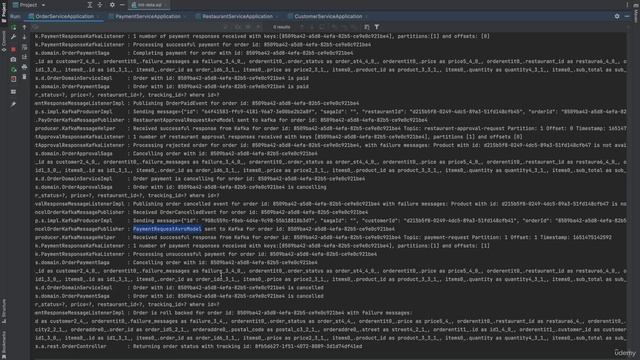Clear console with the trash icon
Screen dimensions: 640x360
(24, 77)
